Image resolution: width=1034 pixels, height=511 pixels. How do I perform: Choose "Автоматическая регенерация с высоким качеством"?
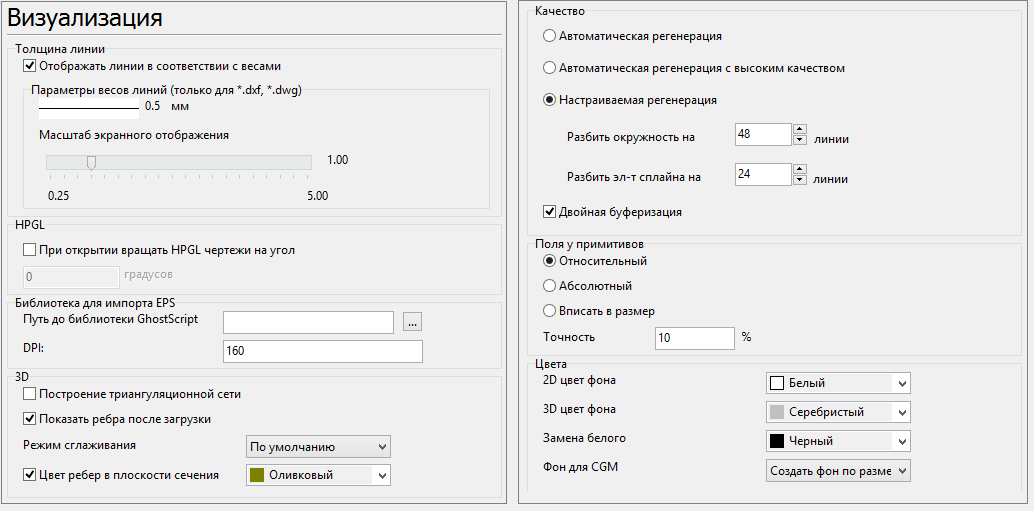[x=549, y=68]
